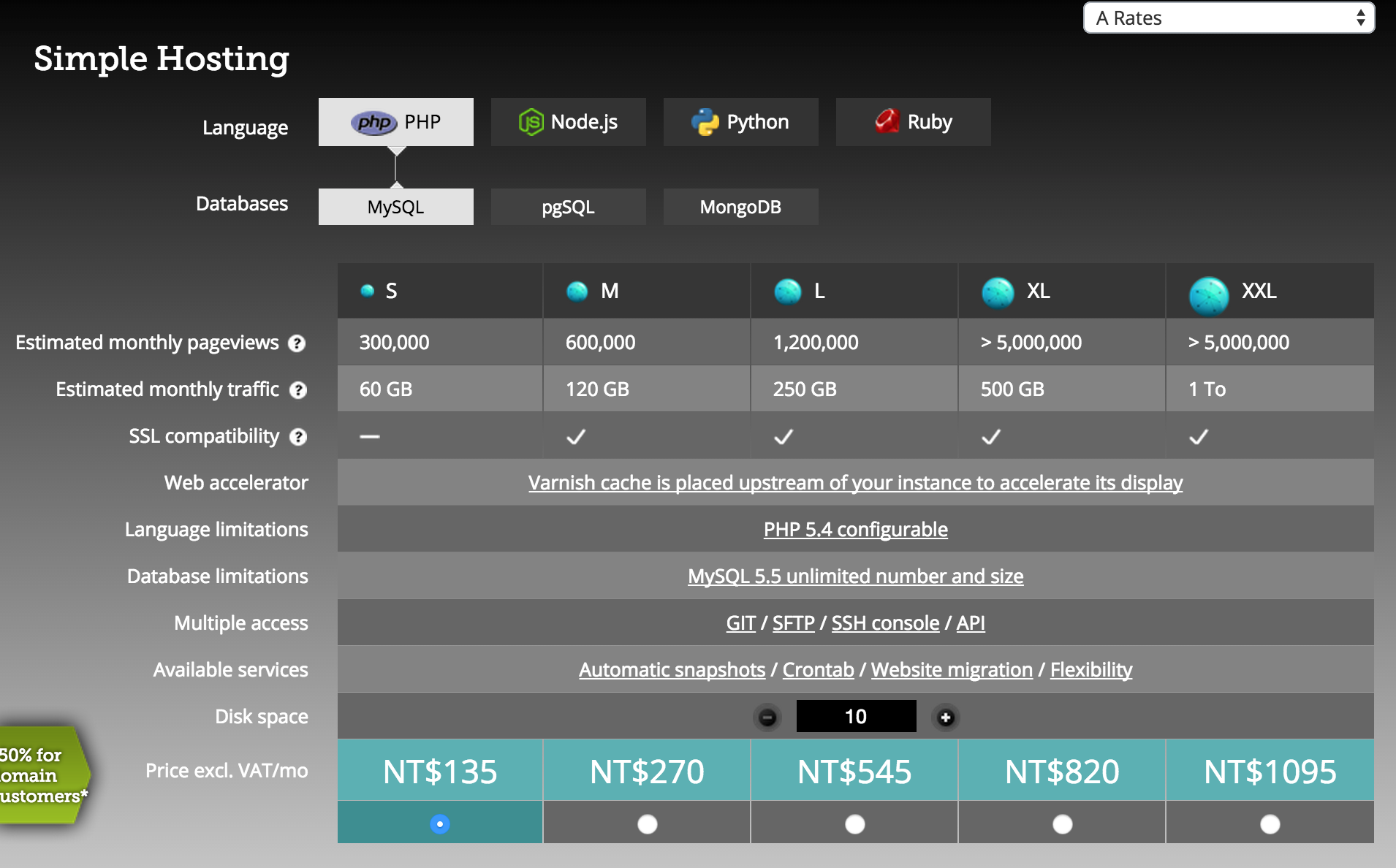Click the L size globe icon
Image resolution: width=1396 pixels, height=868 pixels.
coord(788,292)
